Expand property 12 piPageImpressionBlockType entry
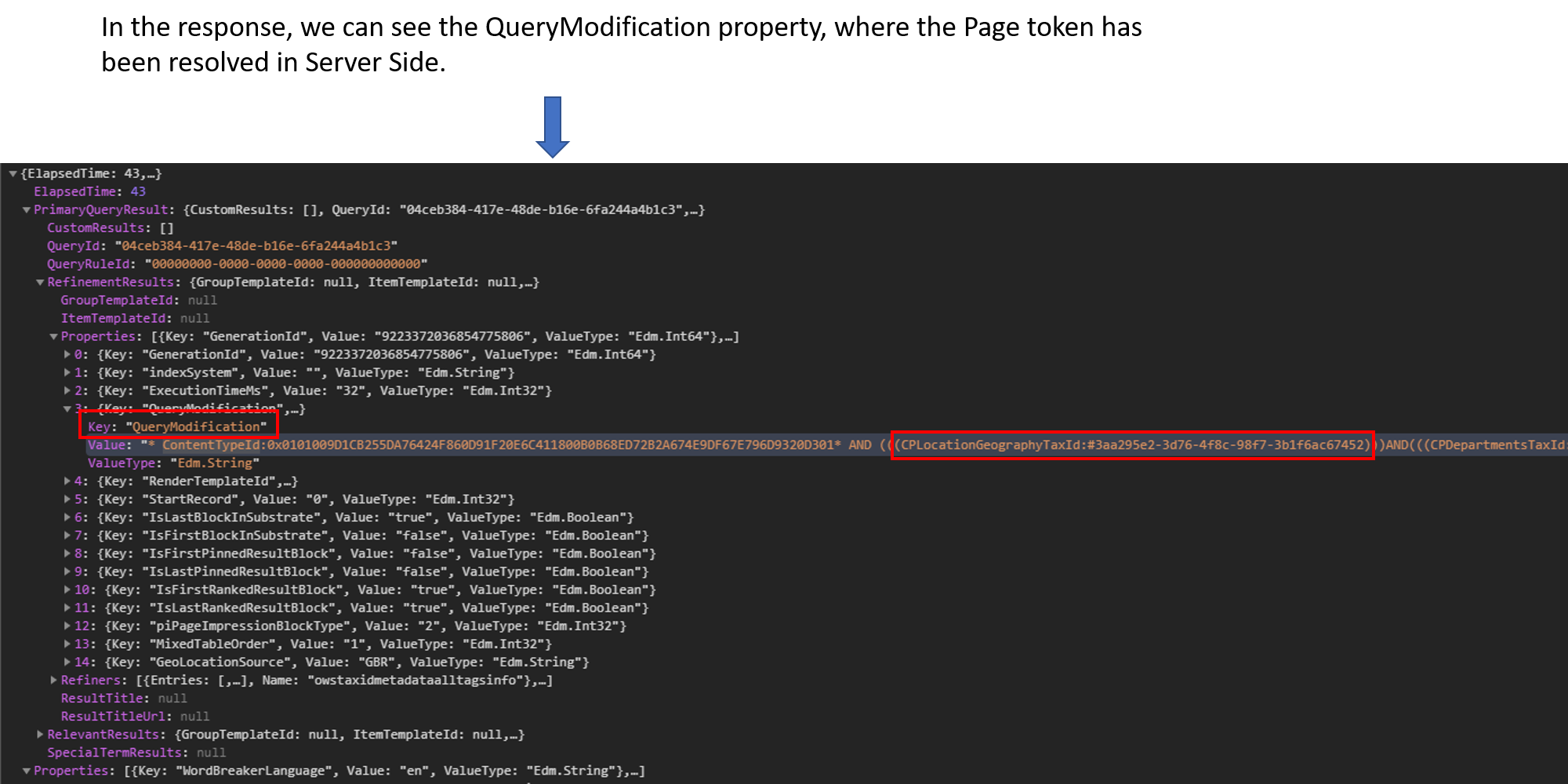 (x=67, y=626)
